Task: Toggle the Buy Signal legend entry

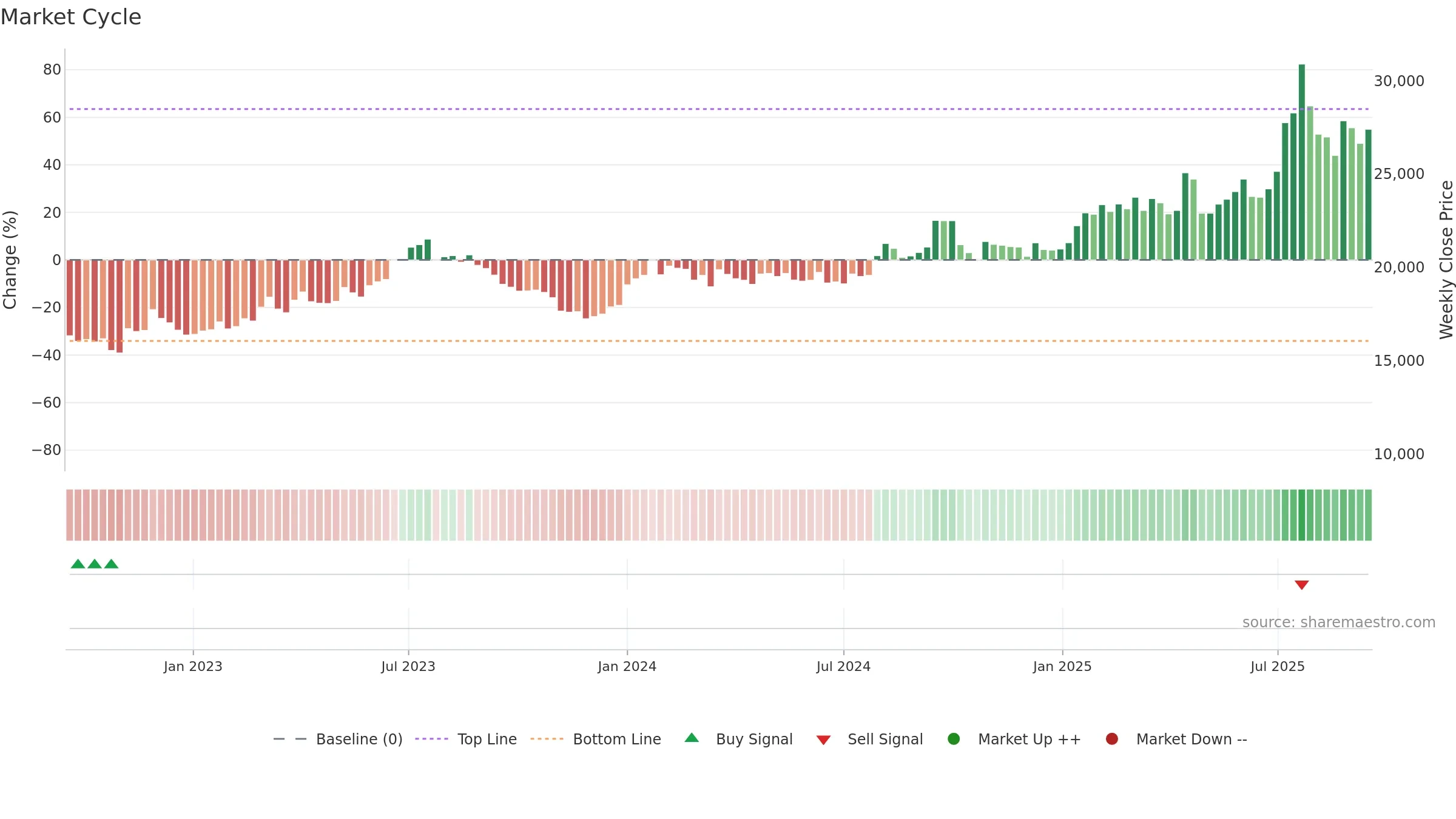Action: tap(738, 739)
